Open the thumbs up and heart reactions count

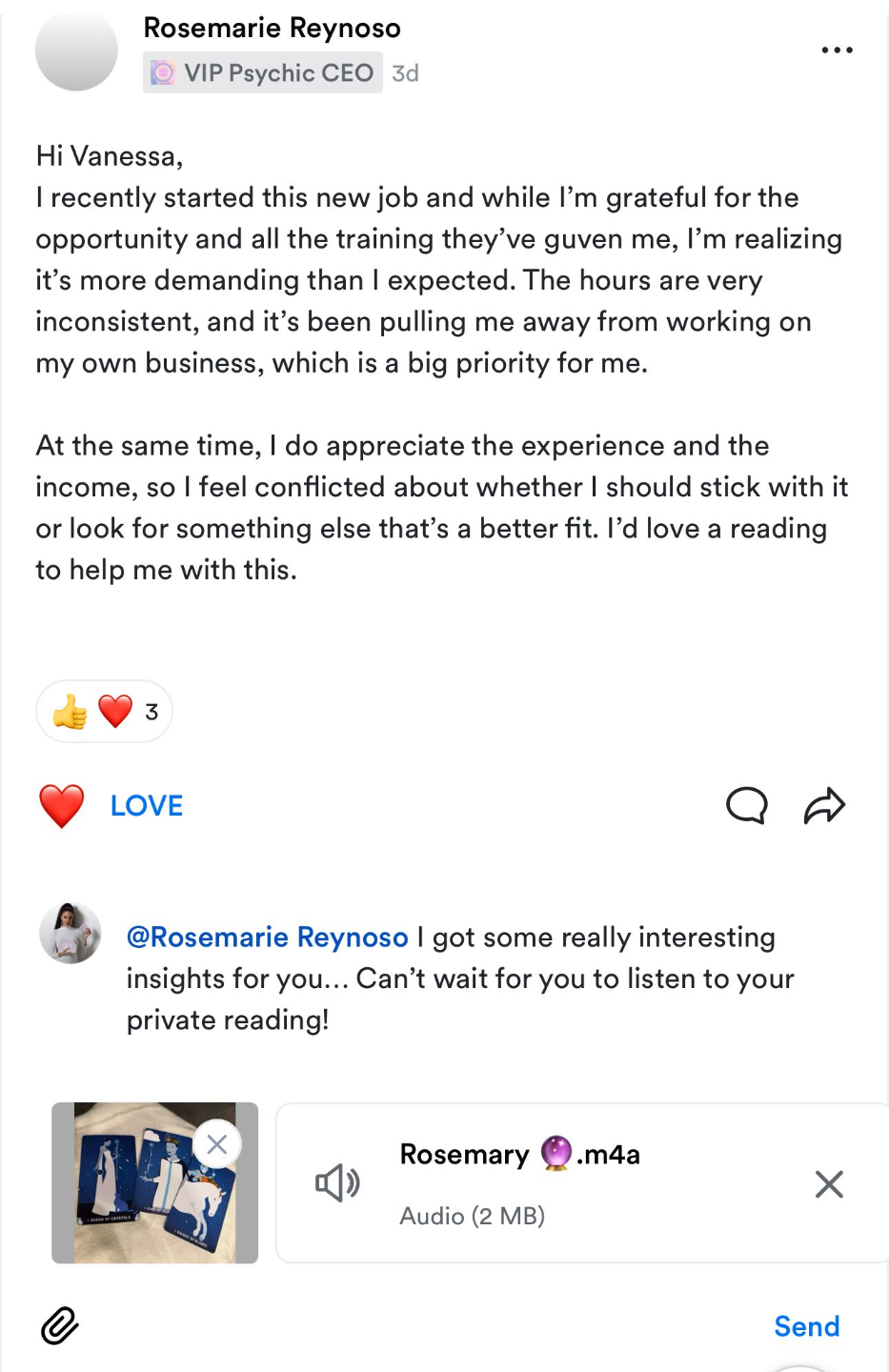click(104, 711)
